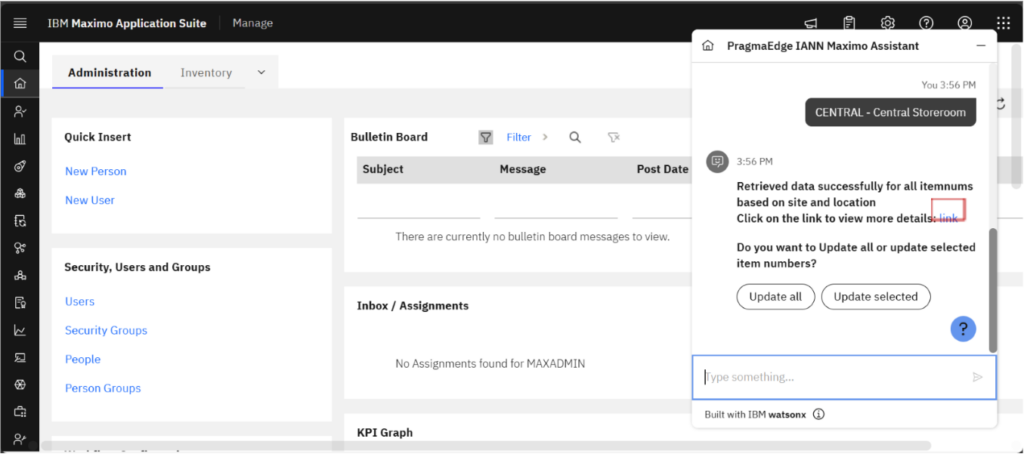1024x457 pixels.
Task: Open the People link
Action: (x=82, y=359)
